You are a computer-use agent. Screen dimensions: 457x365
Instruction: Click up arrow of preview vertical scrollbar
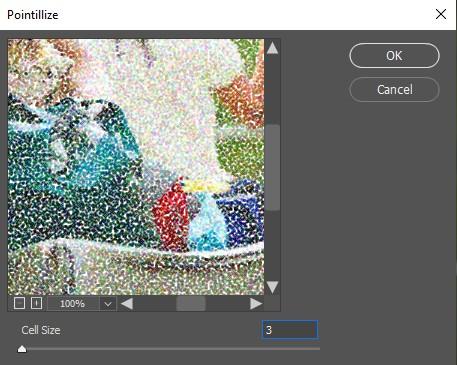coord(272,48)
